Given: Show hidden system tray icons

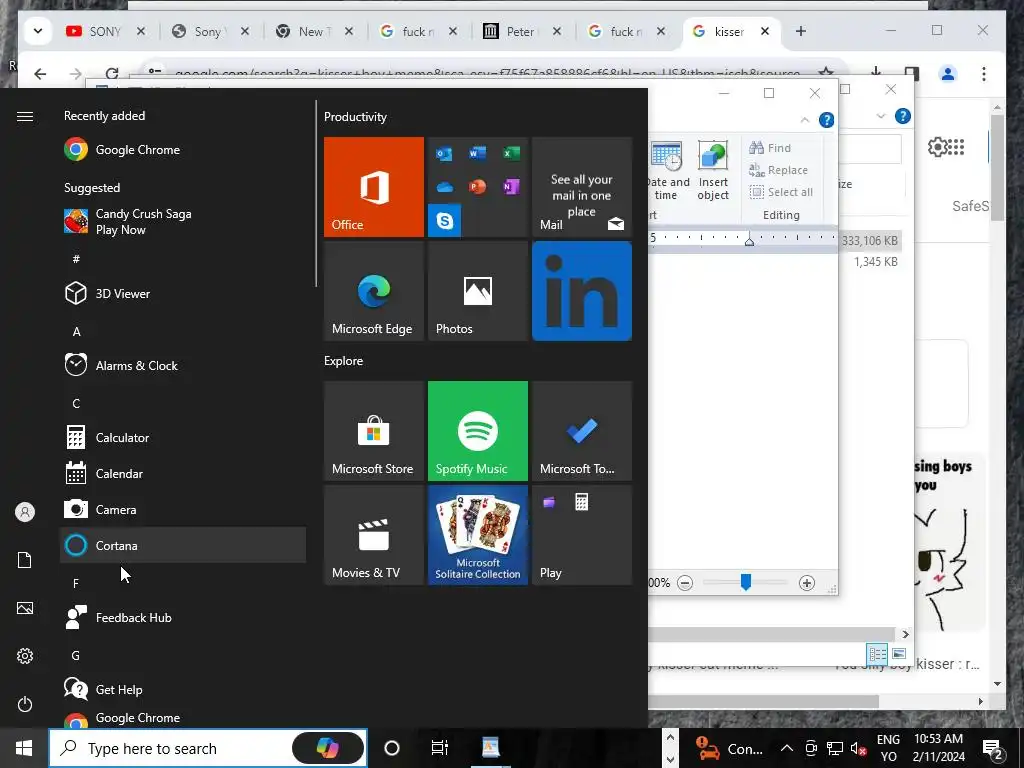Looking at the screenshot, I should [787, 748].
